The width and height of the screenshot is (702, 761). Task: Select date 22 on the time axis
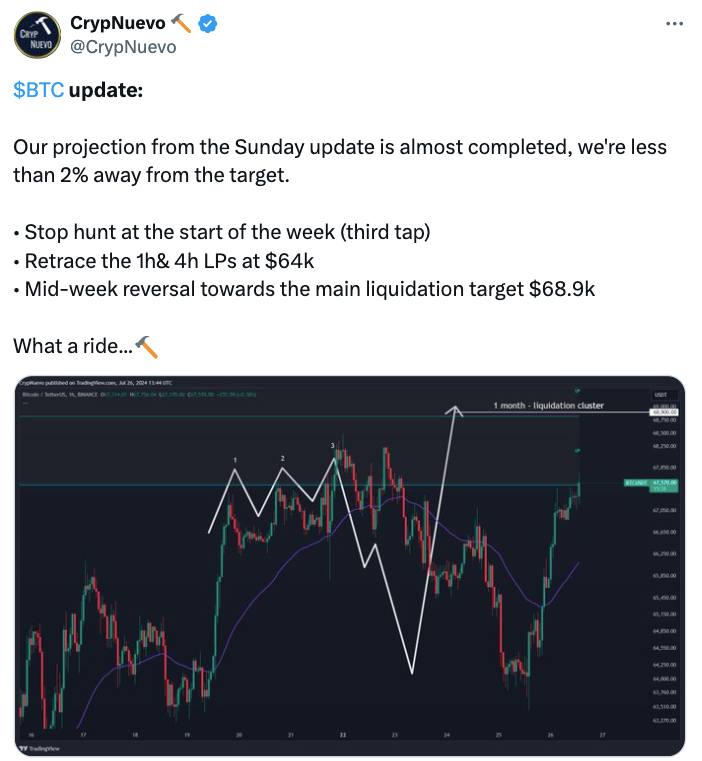pyautogui.click(x=343, y=735)
